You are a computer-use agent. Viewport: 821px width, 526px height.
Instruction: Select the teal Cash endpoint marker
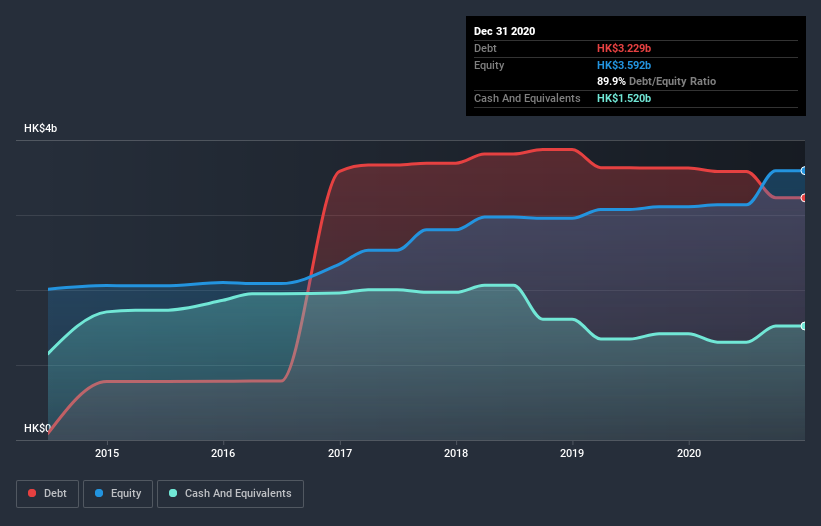804,326
